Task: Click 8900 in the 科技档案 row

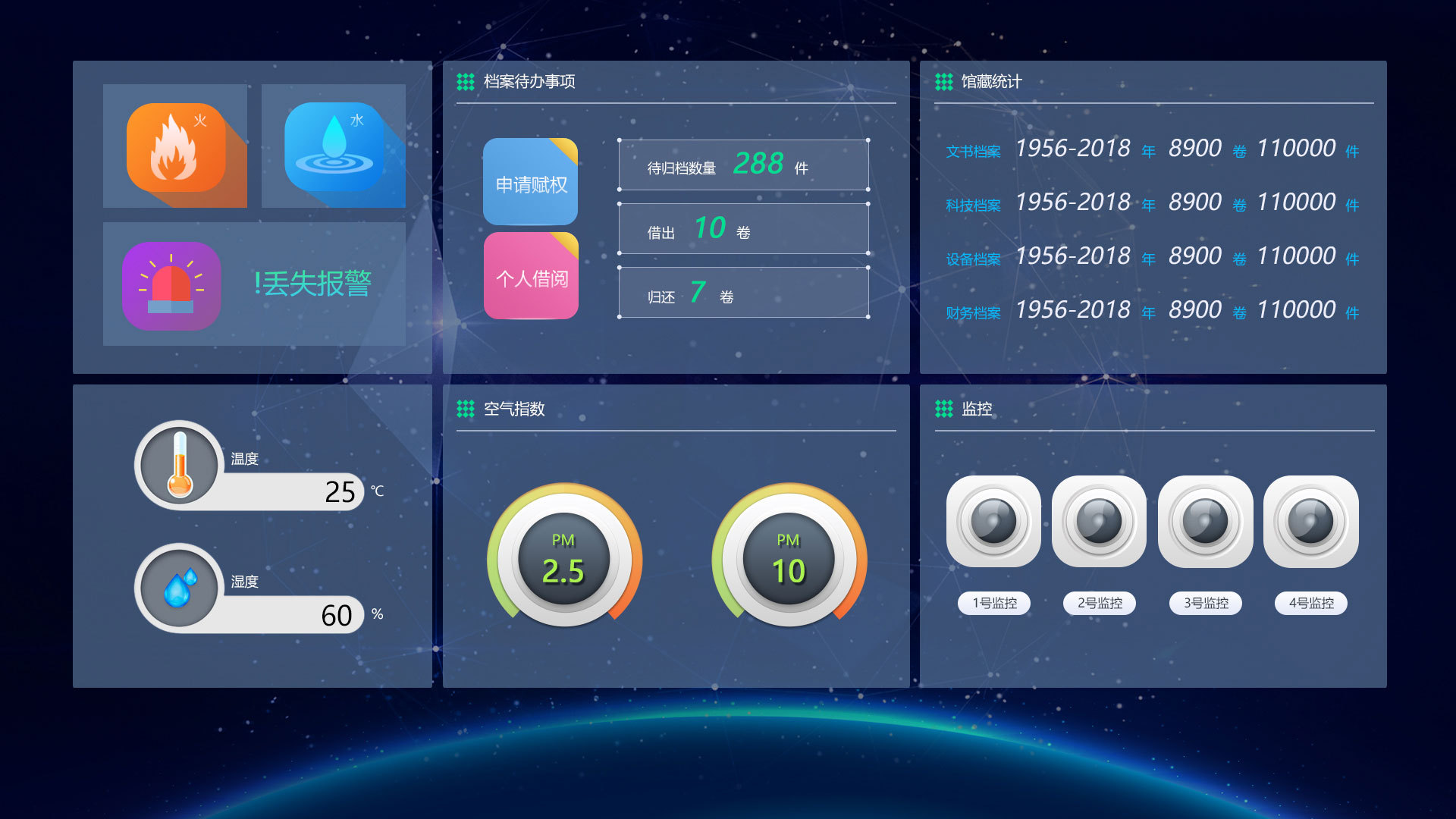Action: click(x=1195, y=202)
